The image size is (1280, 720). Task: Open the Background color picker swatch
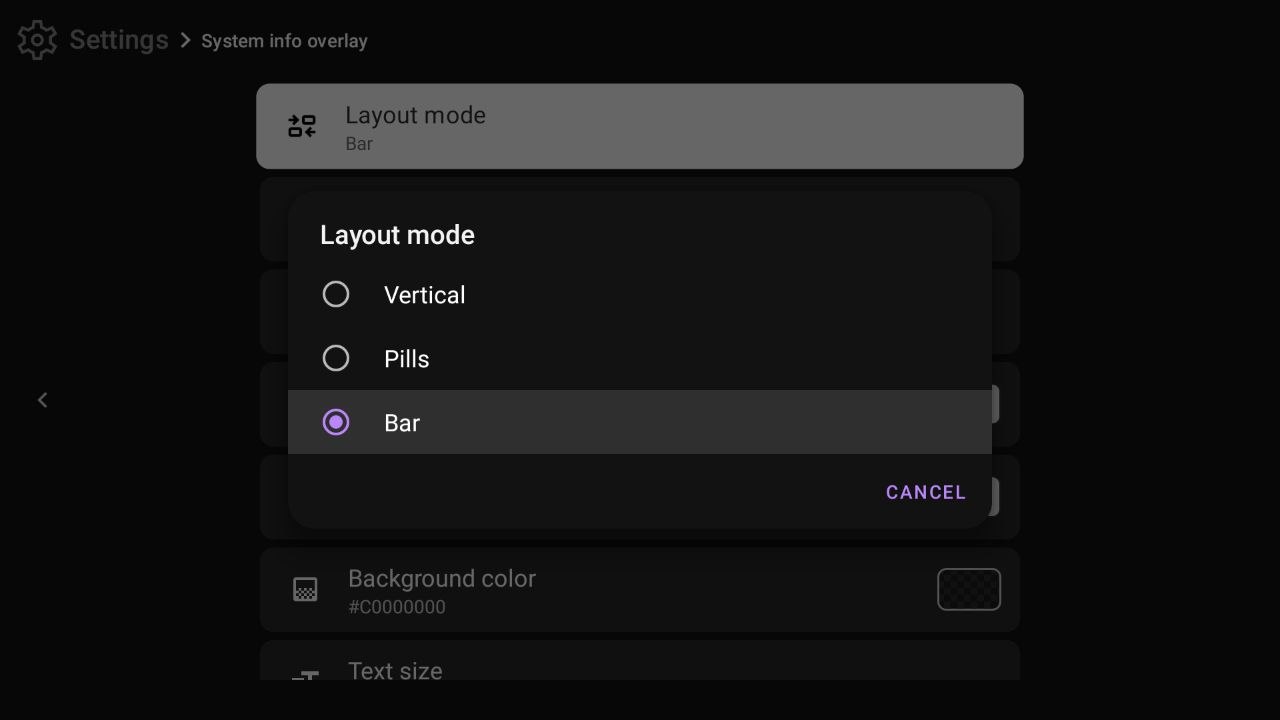pyautogui.click(x=968, y=589)
